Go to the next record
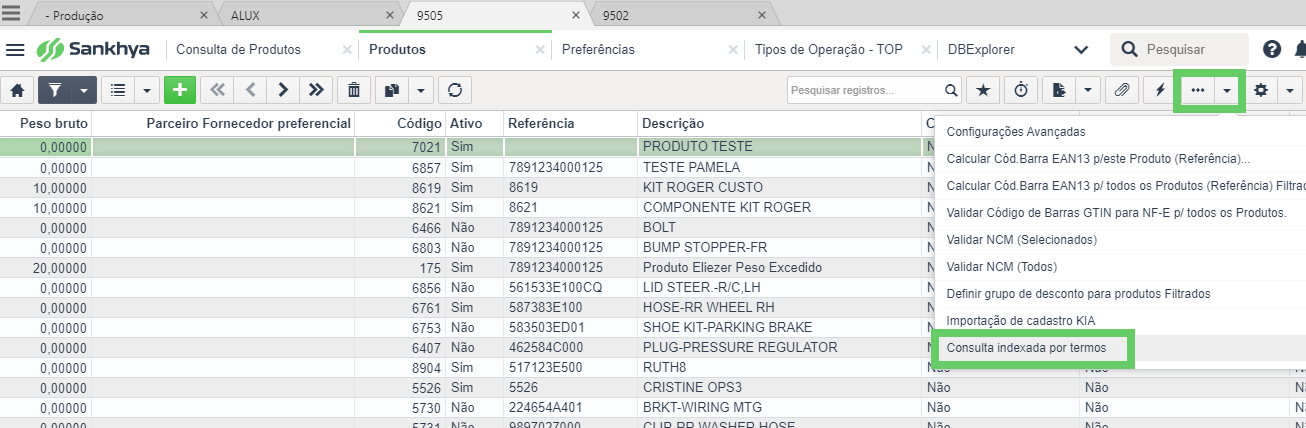The height and width of the screenshot is (428, 1306). coord(283,90)
